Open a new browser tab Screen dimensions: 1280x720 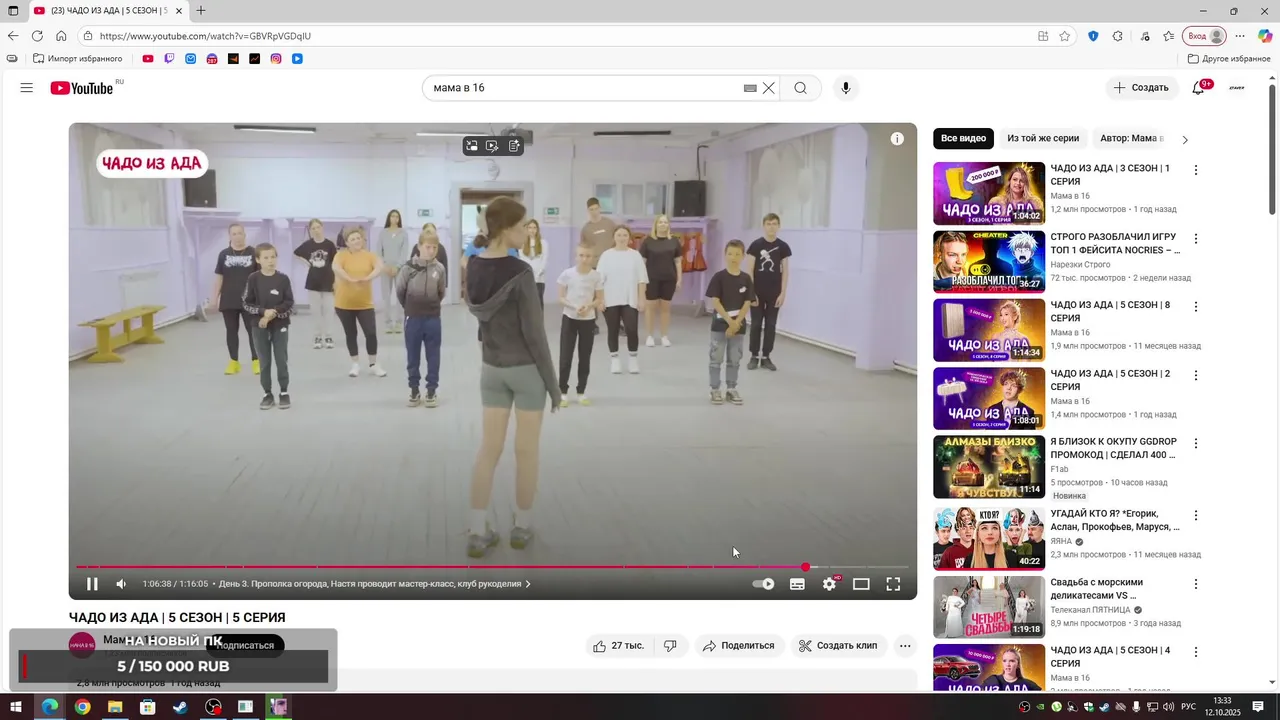click(x=201, y=11)
